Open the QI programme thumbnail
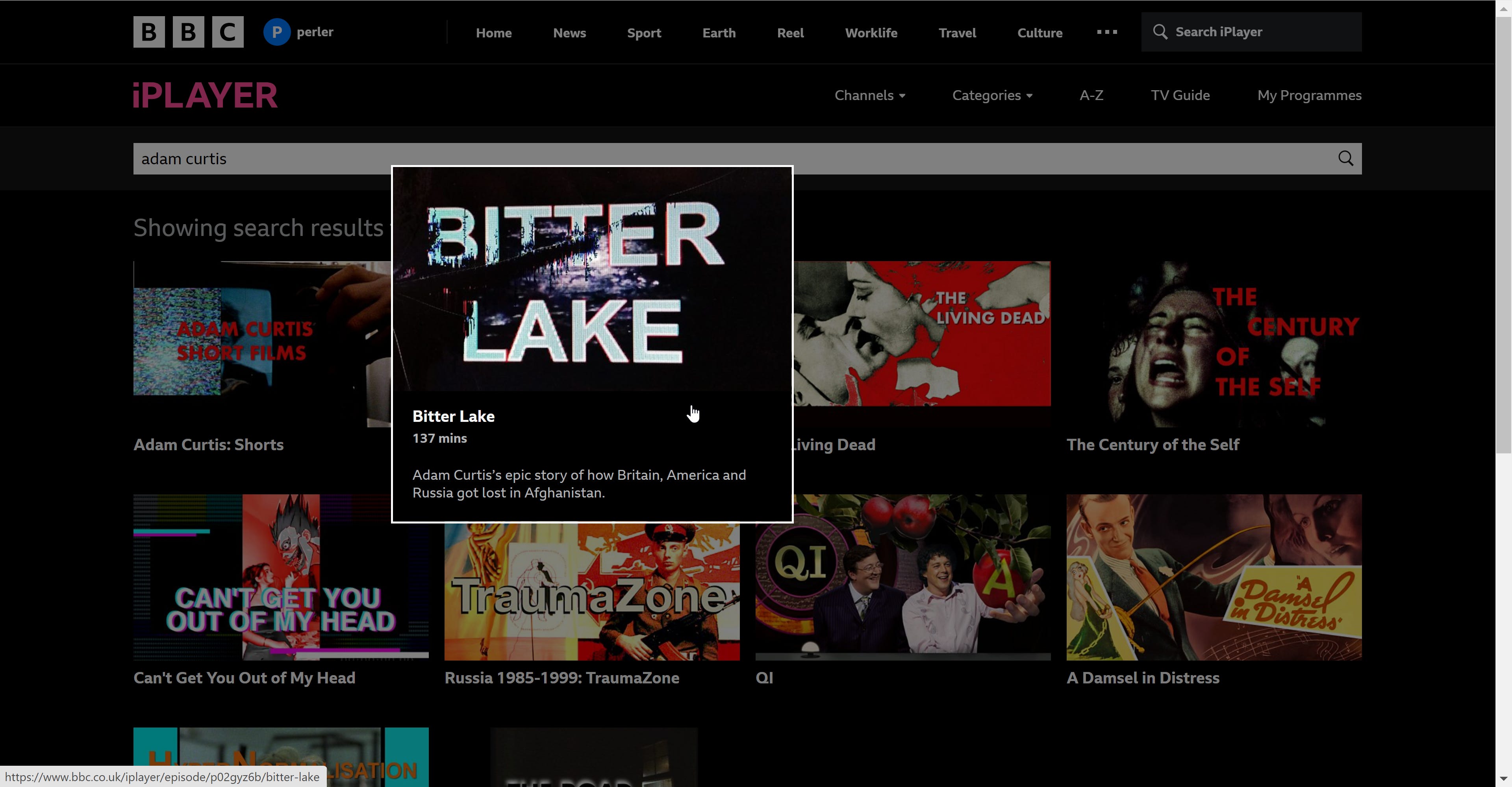This screenshot has width=1512, height=787. tap(902, 577)
